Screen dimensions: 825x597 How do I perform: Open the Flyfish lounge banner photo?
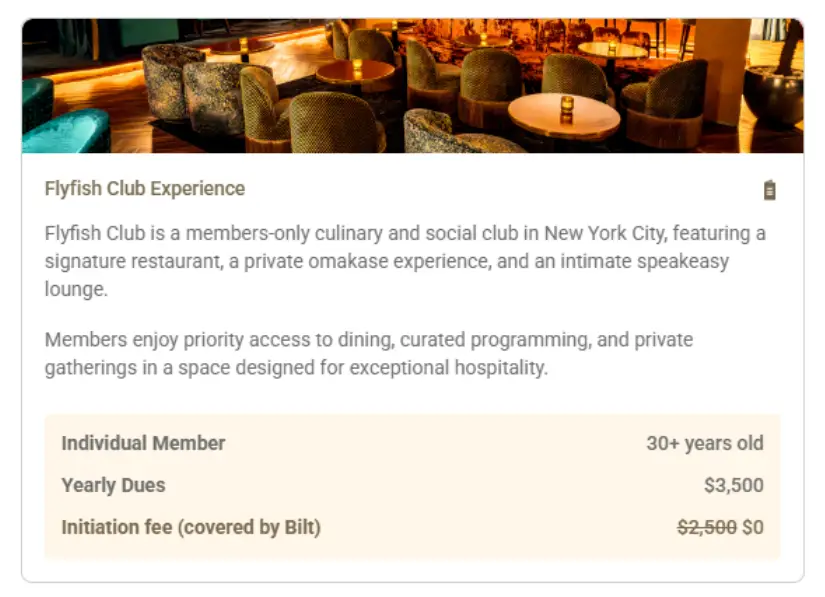(412, 85)
